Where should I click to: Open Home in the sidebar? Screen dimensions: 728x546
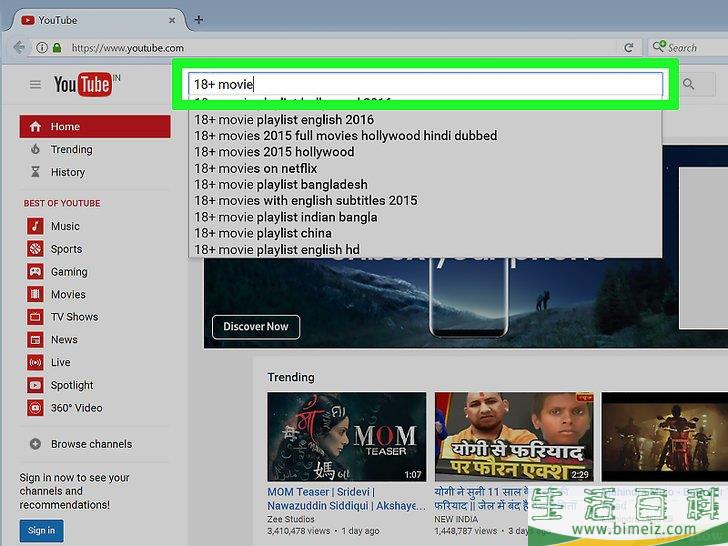[x=95, y=126]
